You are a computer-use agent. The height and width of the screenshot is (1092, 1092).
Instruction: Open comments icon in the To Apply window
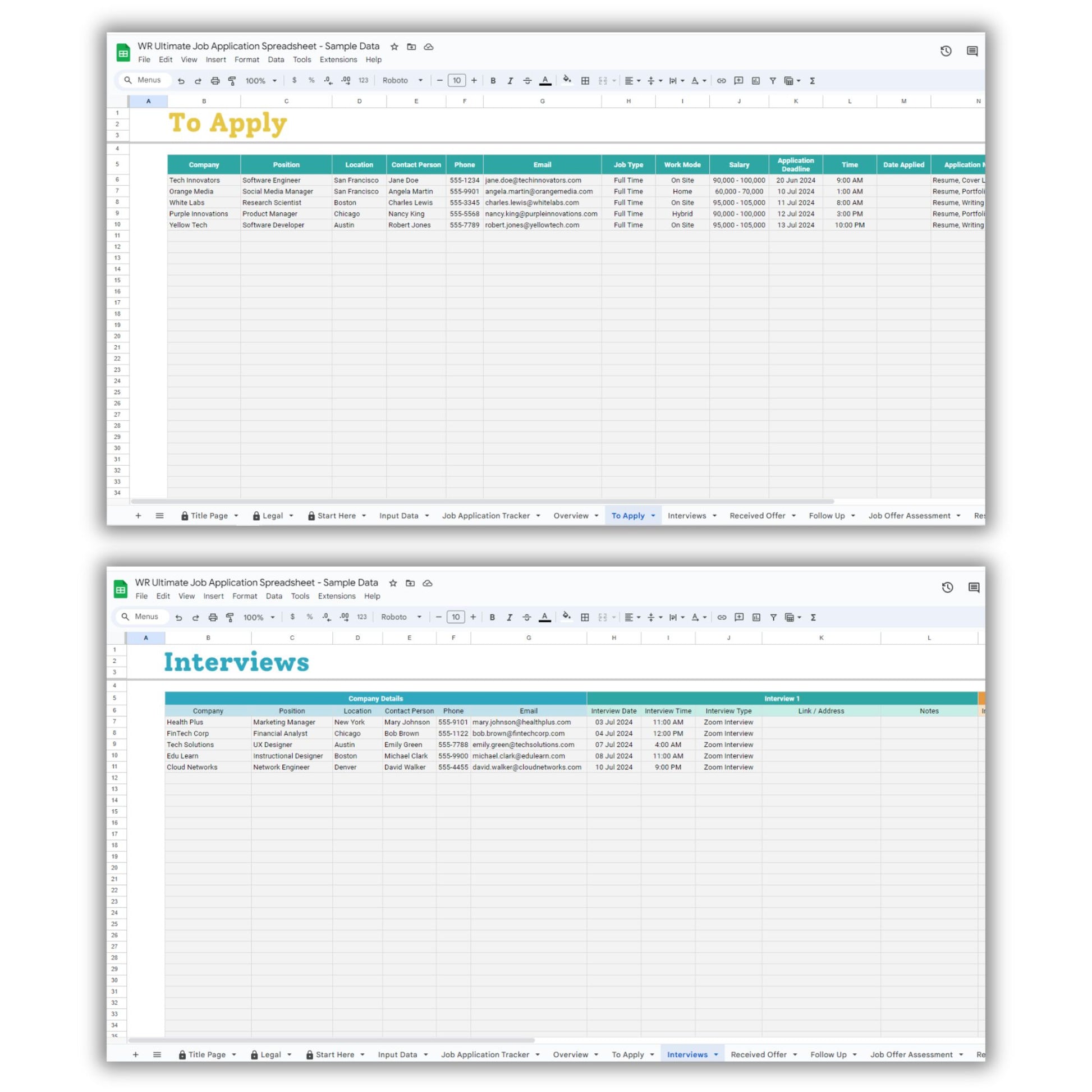(x=972, y=51)
